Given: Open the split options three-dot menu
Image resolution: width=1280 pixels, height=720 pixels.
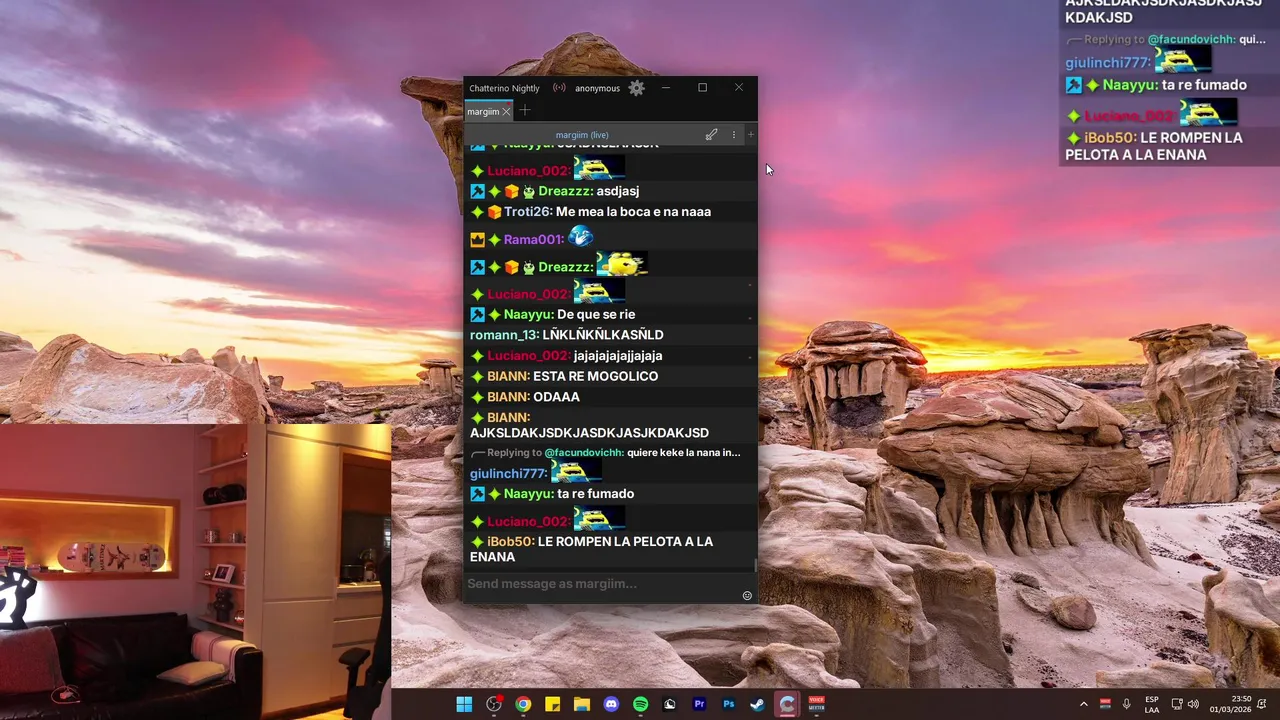Looking at the screenshot, I should 733,135.
